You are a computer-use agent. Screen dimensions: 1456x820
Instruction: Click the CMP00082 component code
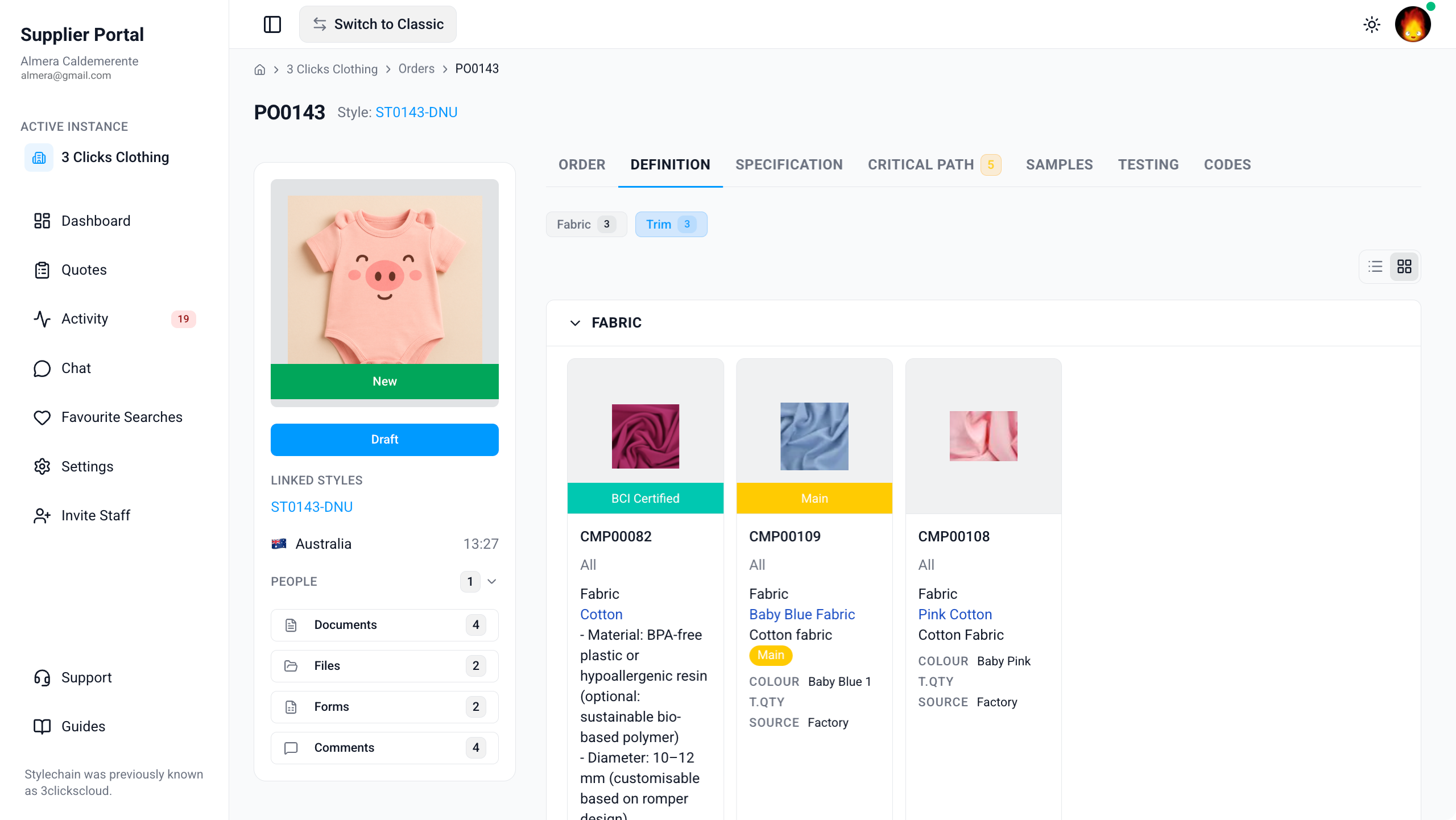(x=616, y=537)
